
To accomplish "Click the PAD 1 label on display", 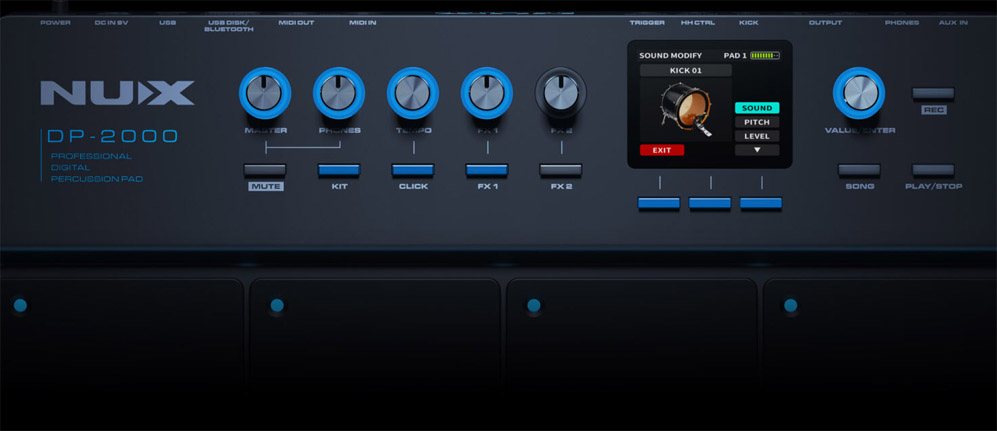I will 735,55.
